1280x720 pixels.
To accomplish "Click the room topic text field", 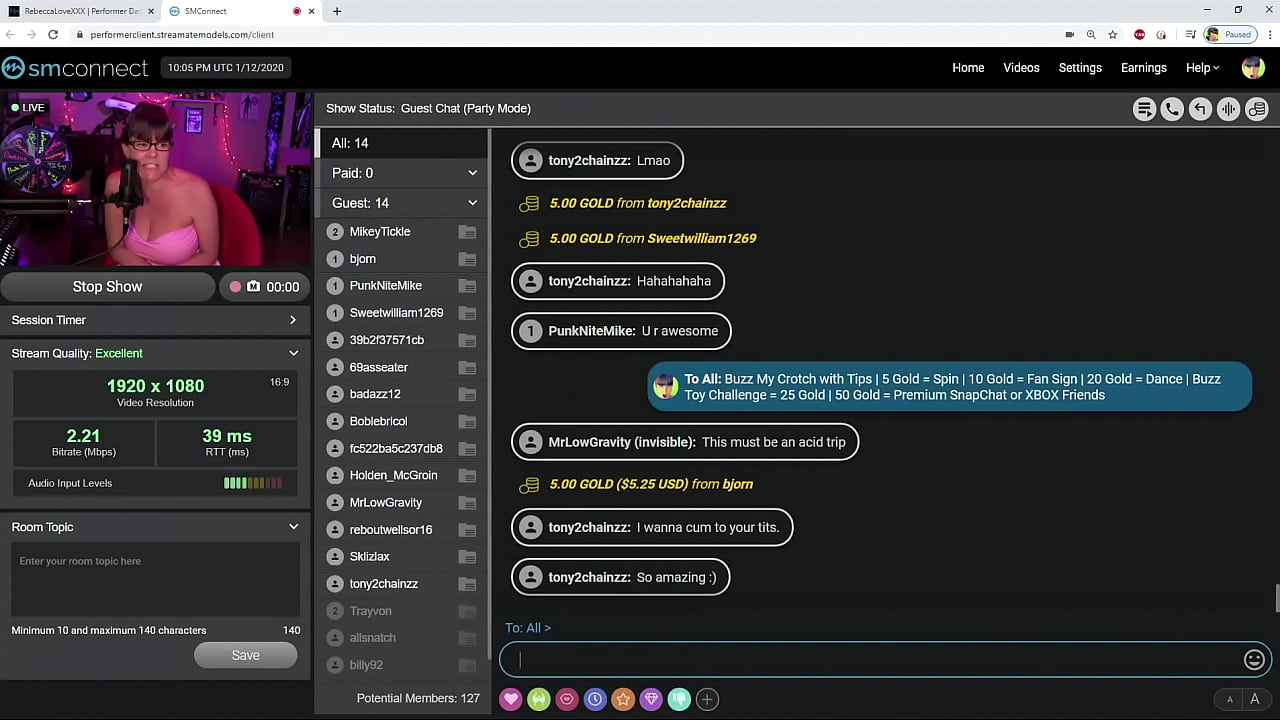I will [155, 580].
